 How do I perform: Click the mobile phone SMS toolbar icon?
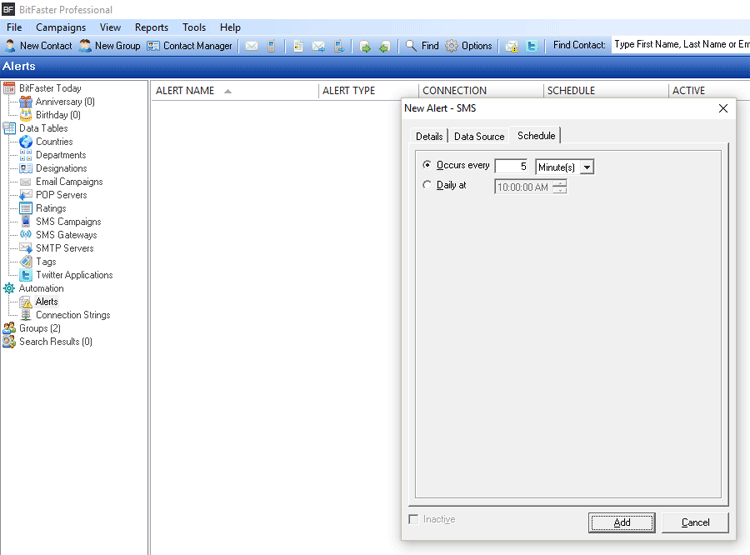pos(271,46)
